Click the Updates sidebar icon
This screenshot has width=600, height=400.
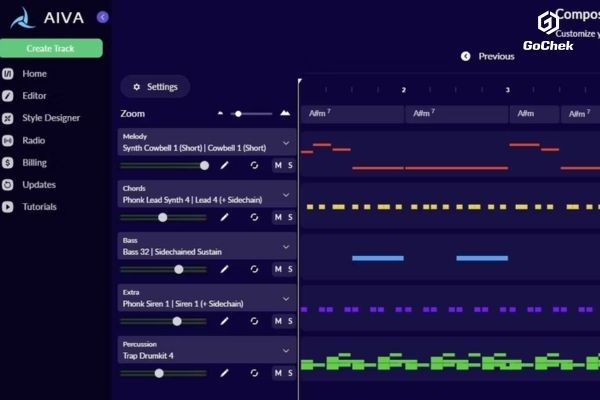coord(8,185)
